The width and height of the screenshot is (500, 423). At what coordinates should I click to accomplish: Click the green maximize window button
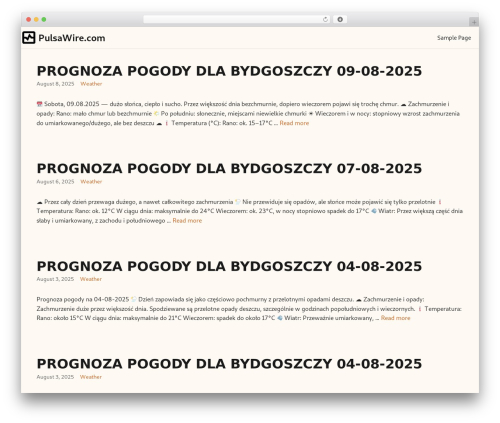44,20
